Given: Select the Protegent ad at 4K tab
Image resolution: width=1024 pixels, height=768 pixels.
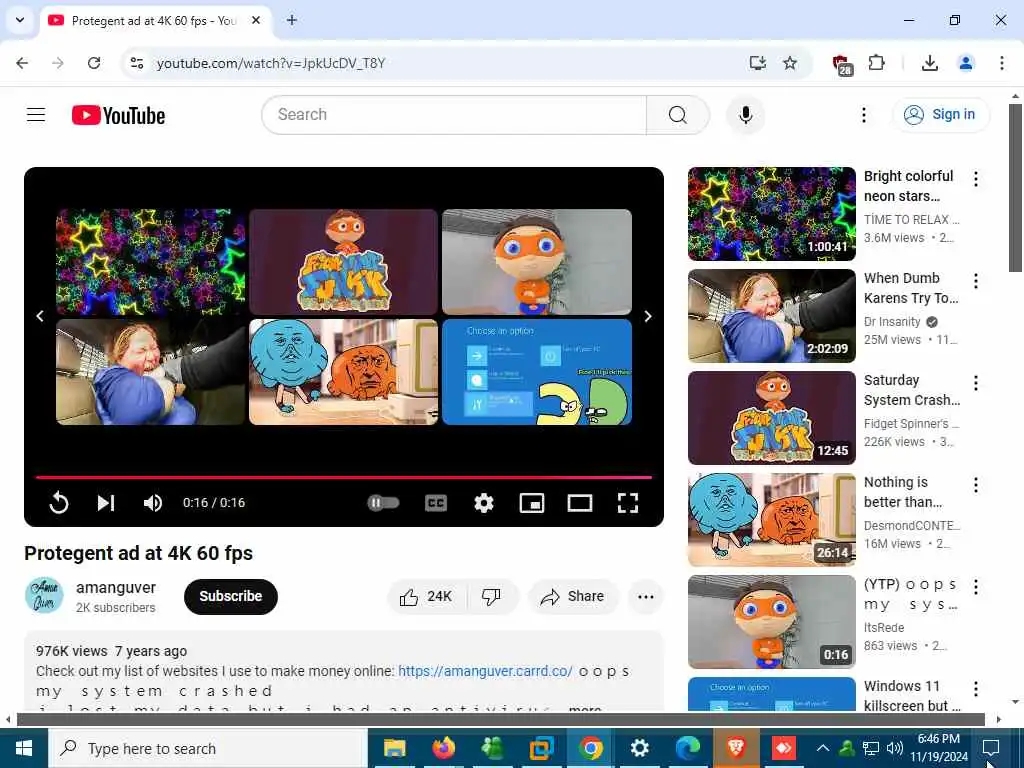Looking at the screenshot, I should click(x=155, y=21).
